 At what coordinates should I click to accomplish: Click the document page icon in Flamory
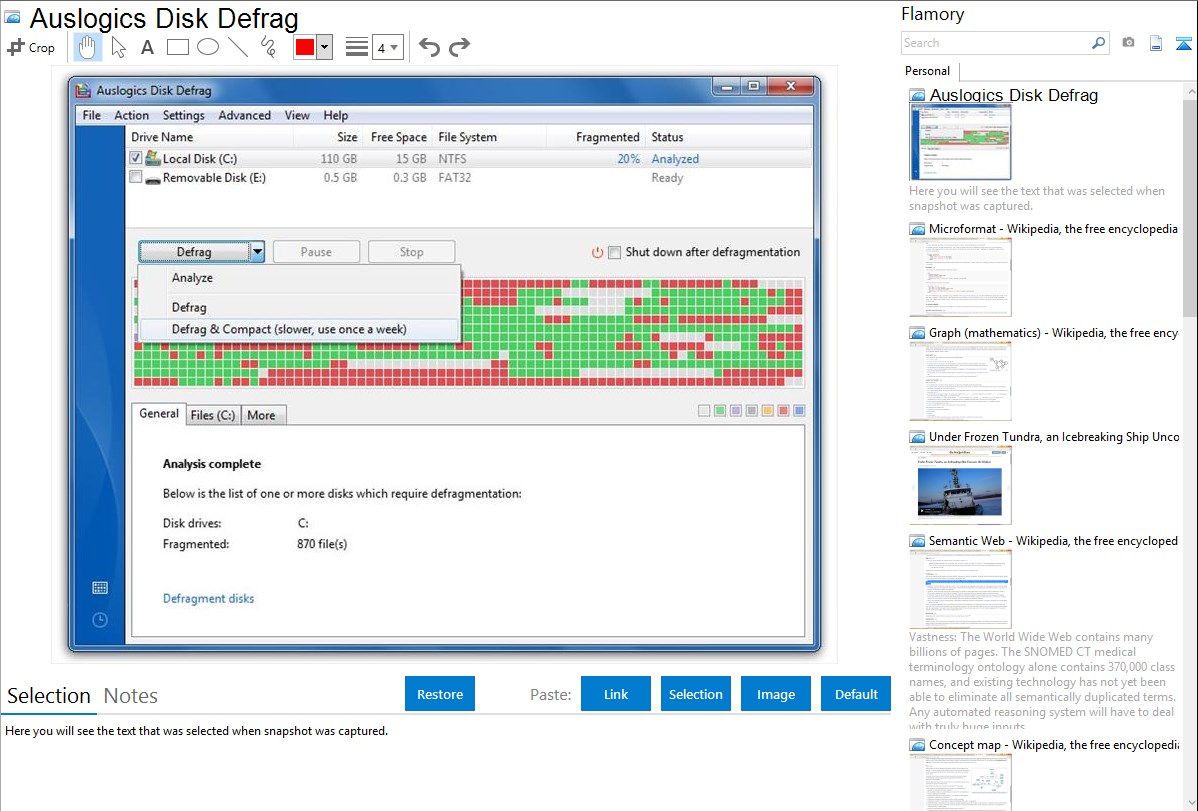[1156, 43]
